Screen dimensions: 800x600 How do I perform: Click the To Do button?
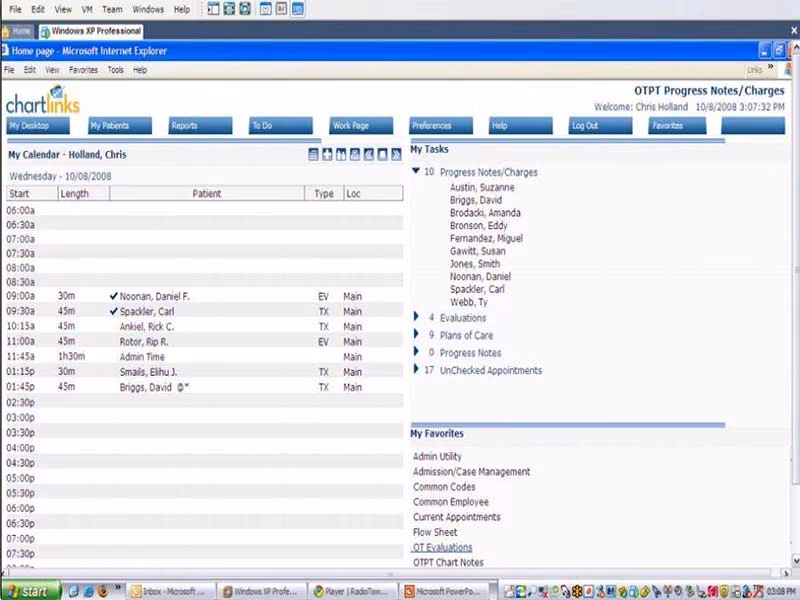click(x=281, y=126)
